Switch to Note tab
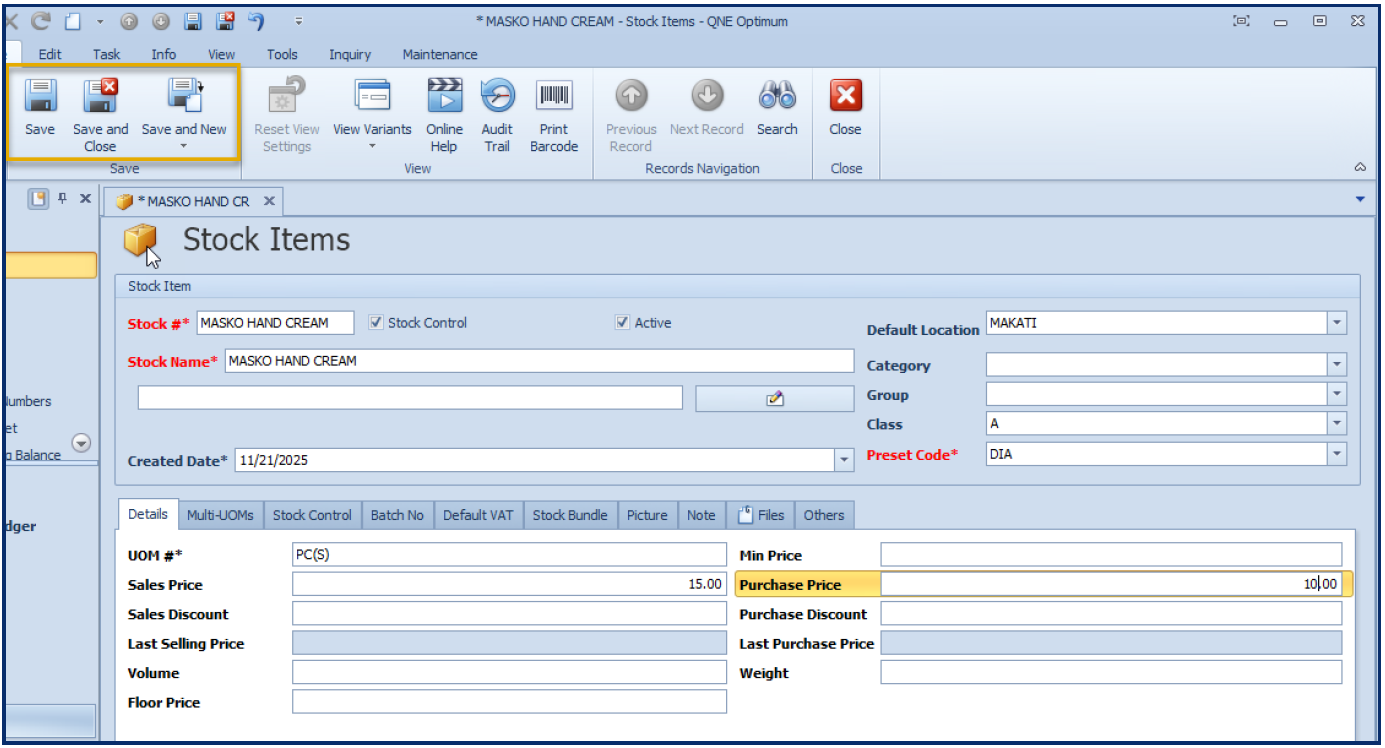The image size is (1385, 748). point(701,515)
